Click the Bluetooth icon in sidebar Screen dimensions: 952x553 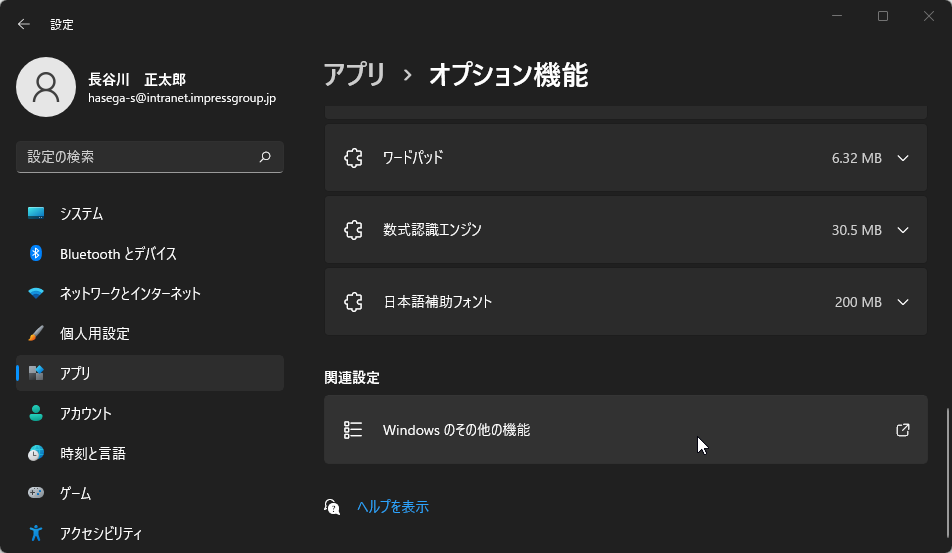click(x=36, y=253)
